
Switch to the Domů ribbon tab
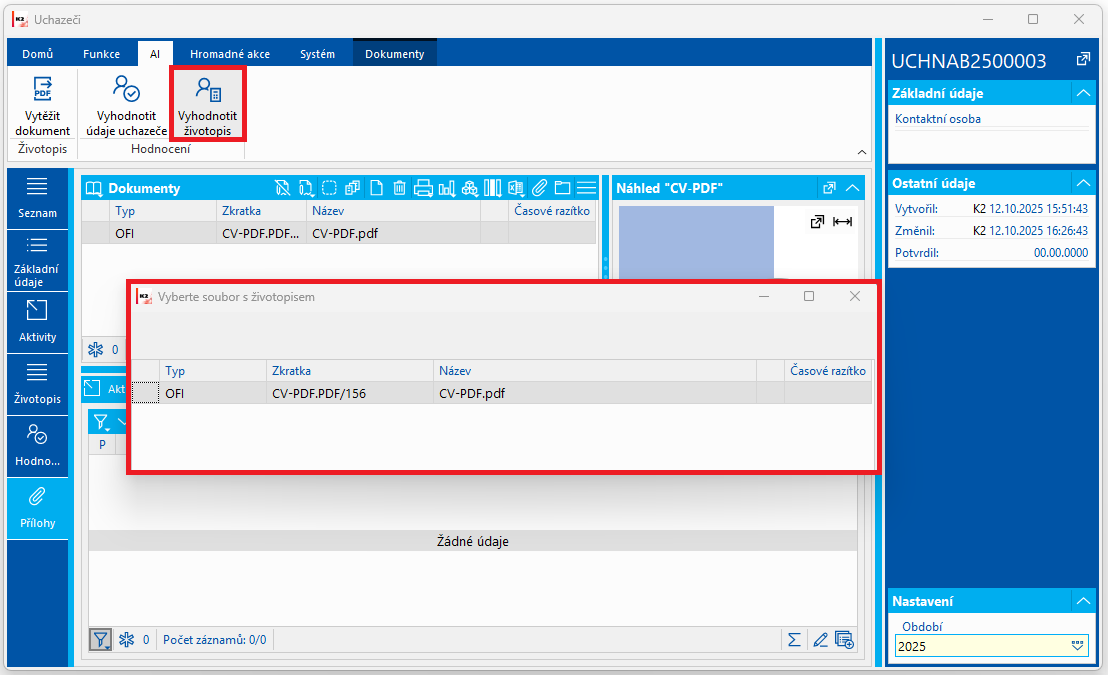click(x=37, y=54)
